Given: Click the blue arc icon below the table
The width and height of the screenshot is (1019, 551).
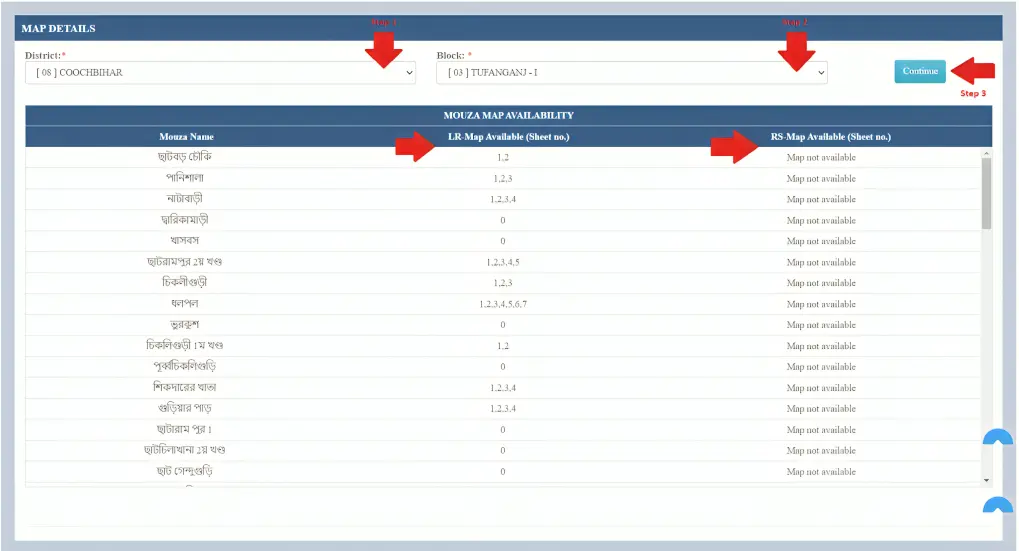Looking at the screenshot, I should [998, 505].
